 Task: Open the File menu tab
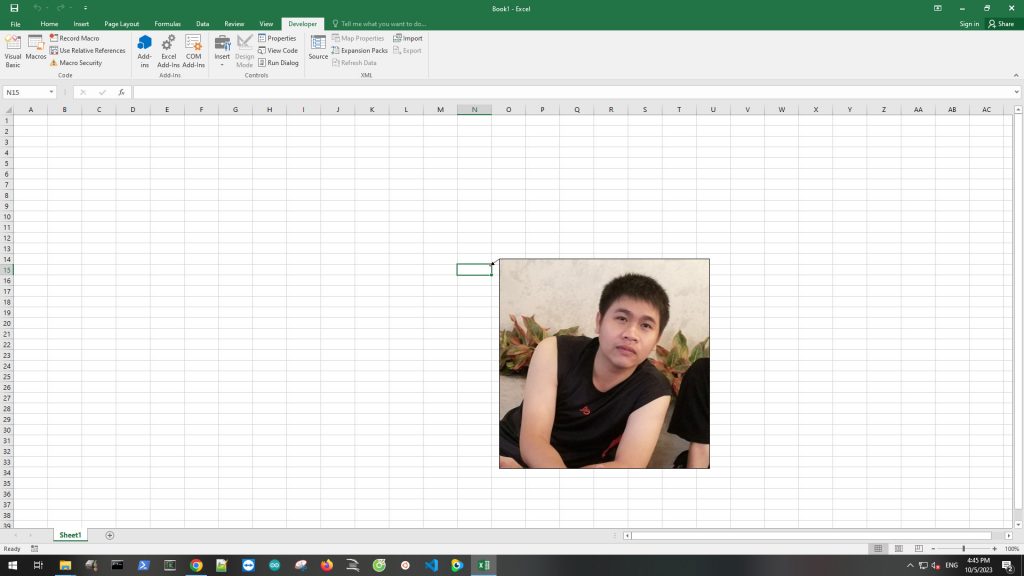click(x=15, y=23)
